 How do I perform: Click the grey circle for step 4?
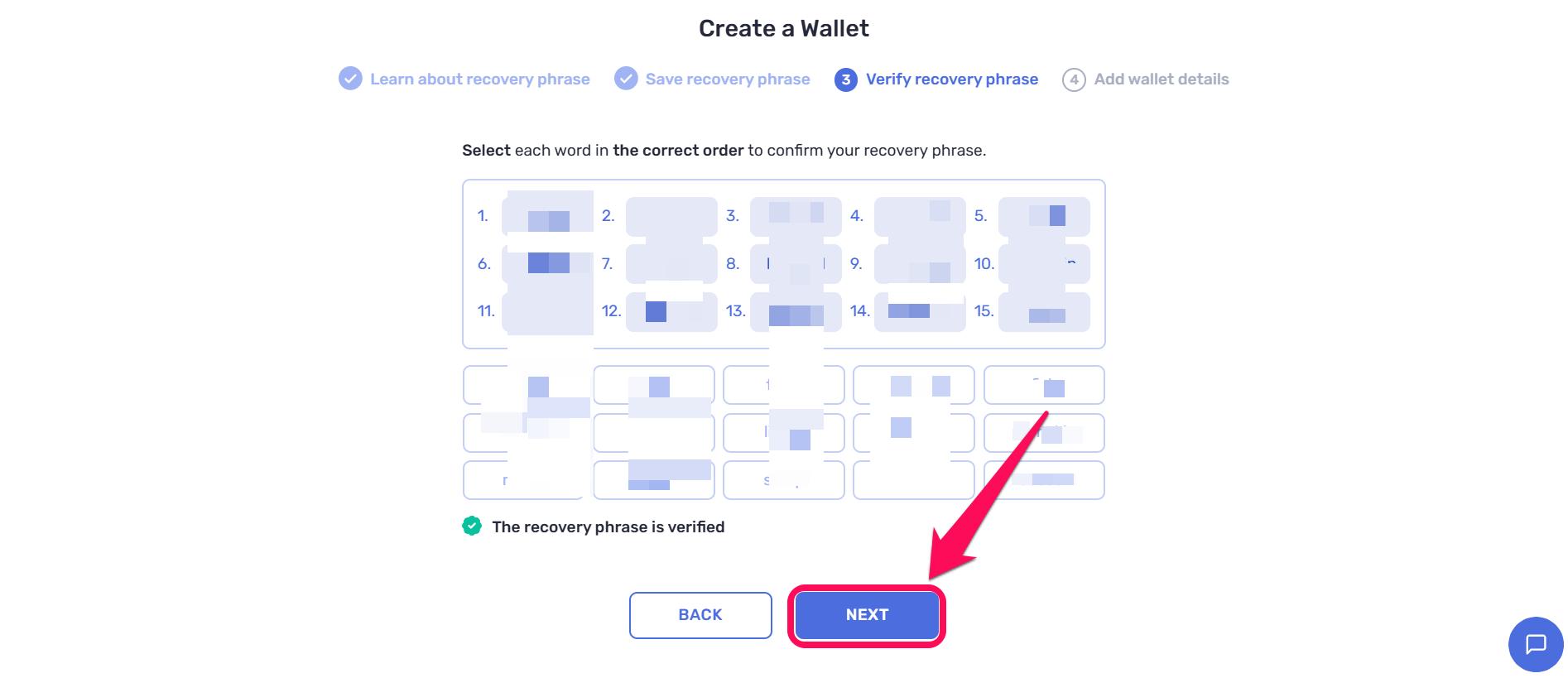click(x=1074, y=79)
